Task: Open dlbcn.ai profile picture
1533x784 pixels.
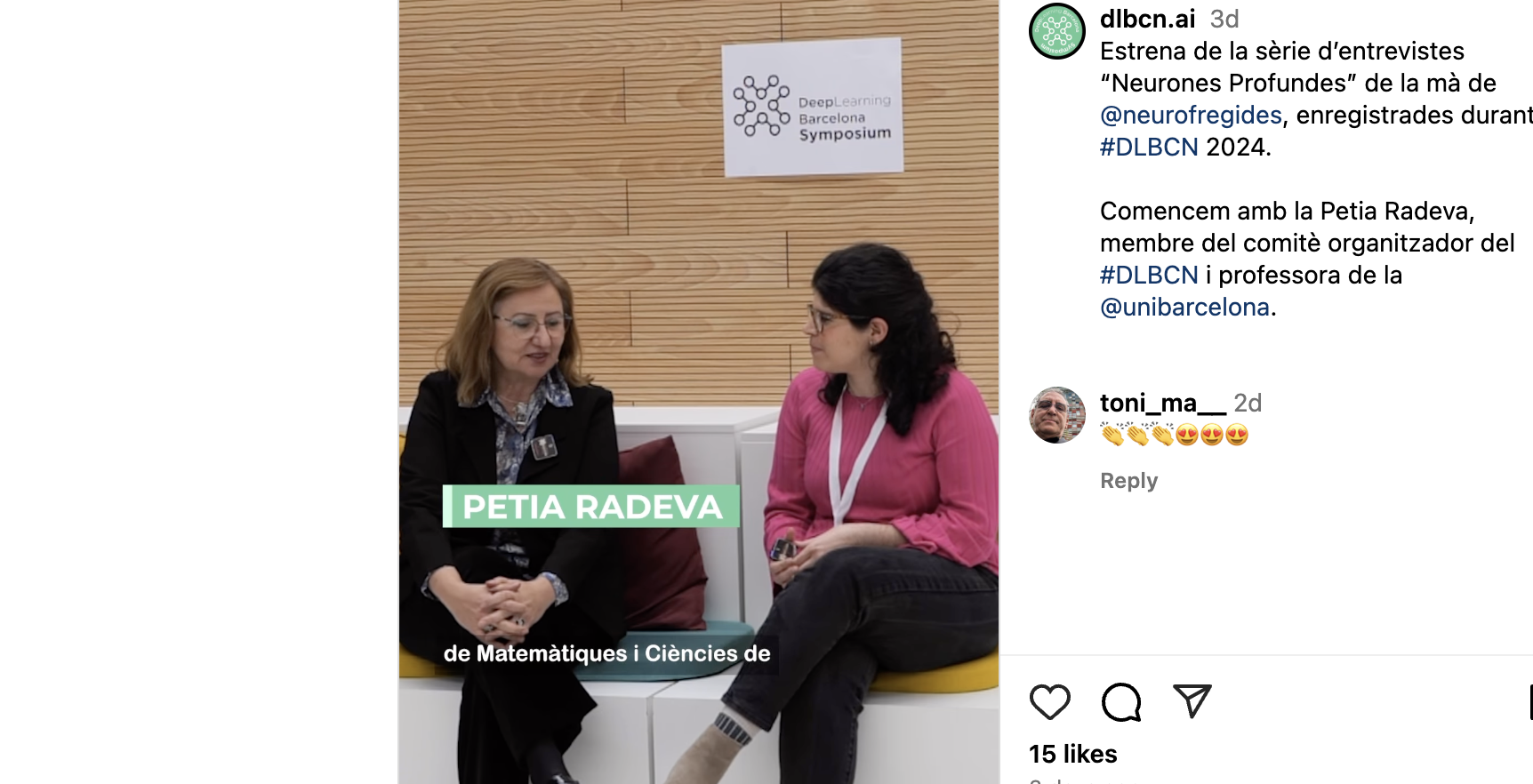Action: 1057,32
